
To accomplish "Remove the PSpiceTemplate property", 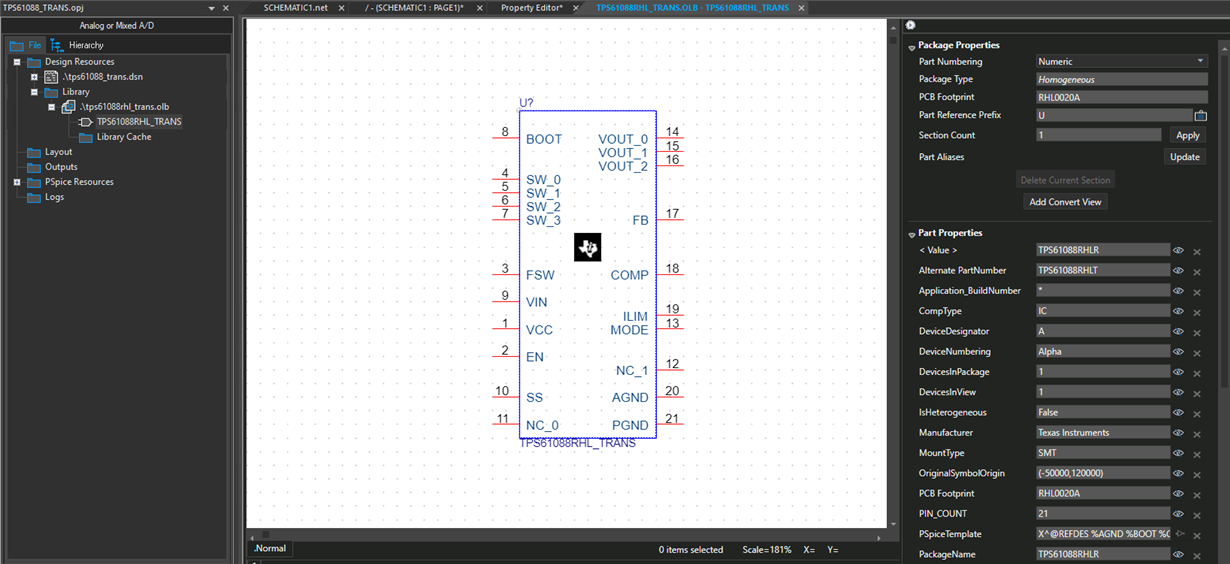I will click(1197, 534).
